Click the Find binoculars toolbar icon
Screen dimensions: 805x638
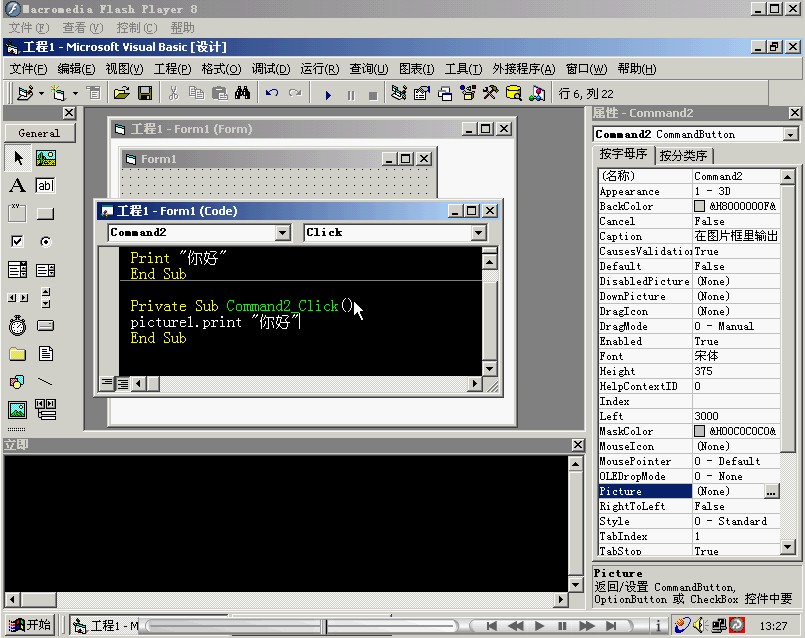pyautogui.click(x=242, y=93)
